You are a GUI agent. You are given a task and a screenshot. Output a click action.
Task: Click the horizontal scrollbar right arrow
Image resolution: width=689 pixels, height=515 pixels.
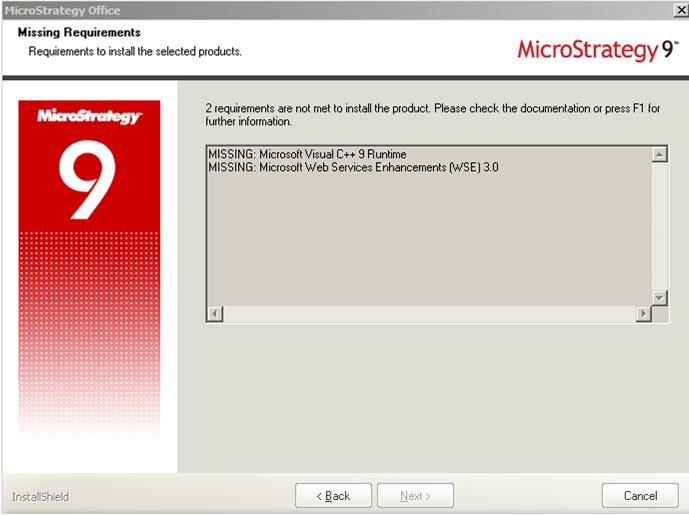643,314
